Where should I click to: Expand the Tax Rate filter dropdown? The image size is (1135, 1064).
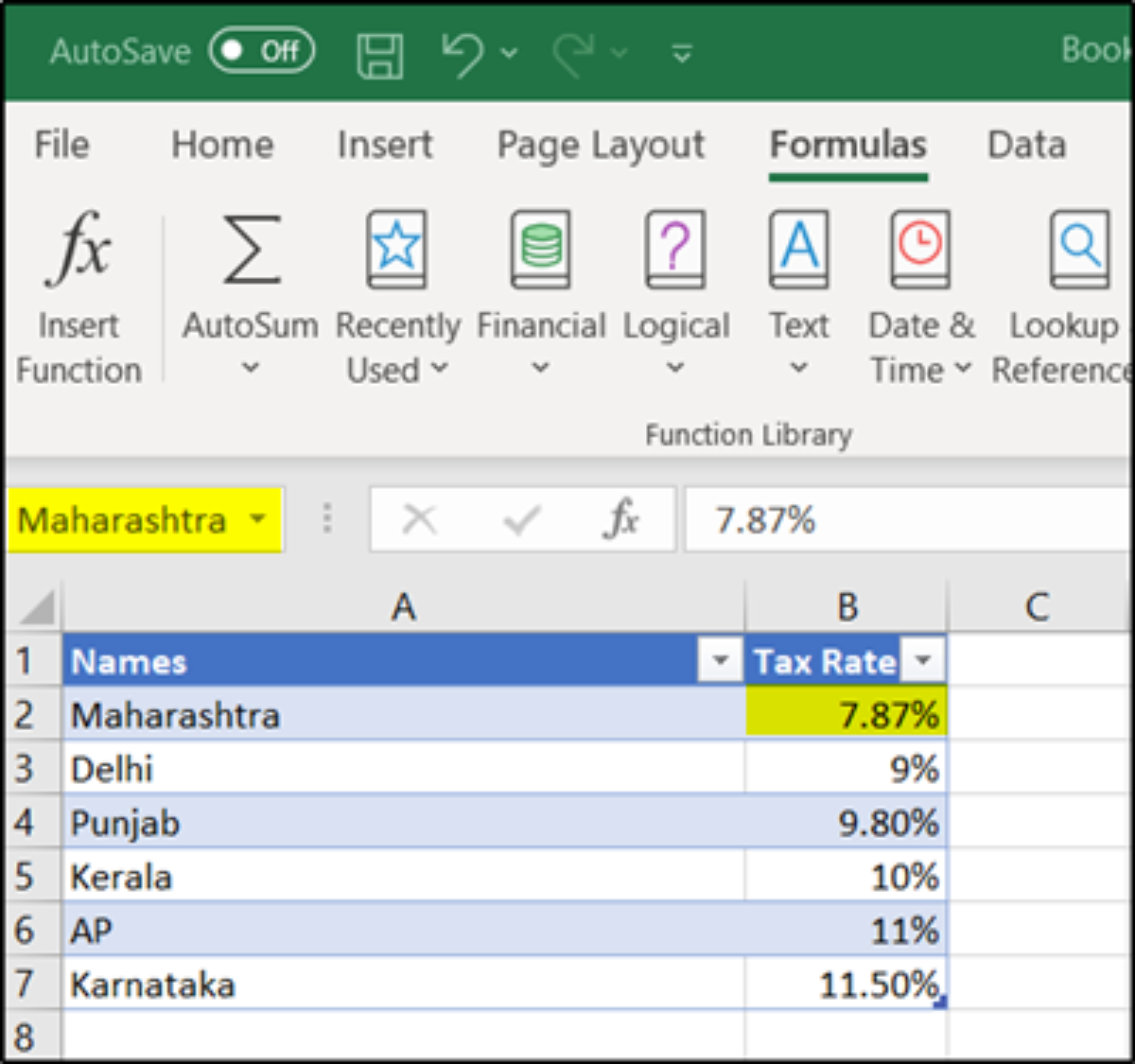923,660
